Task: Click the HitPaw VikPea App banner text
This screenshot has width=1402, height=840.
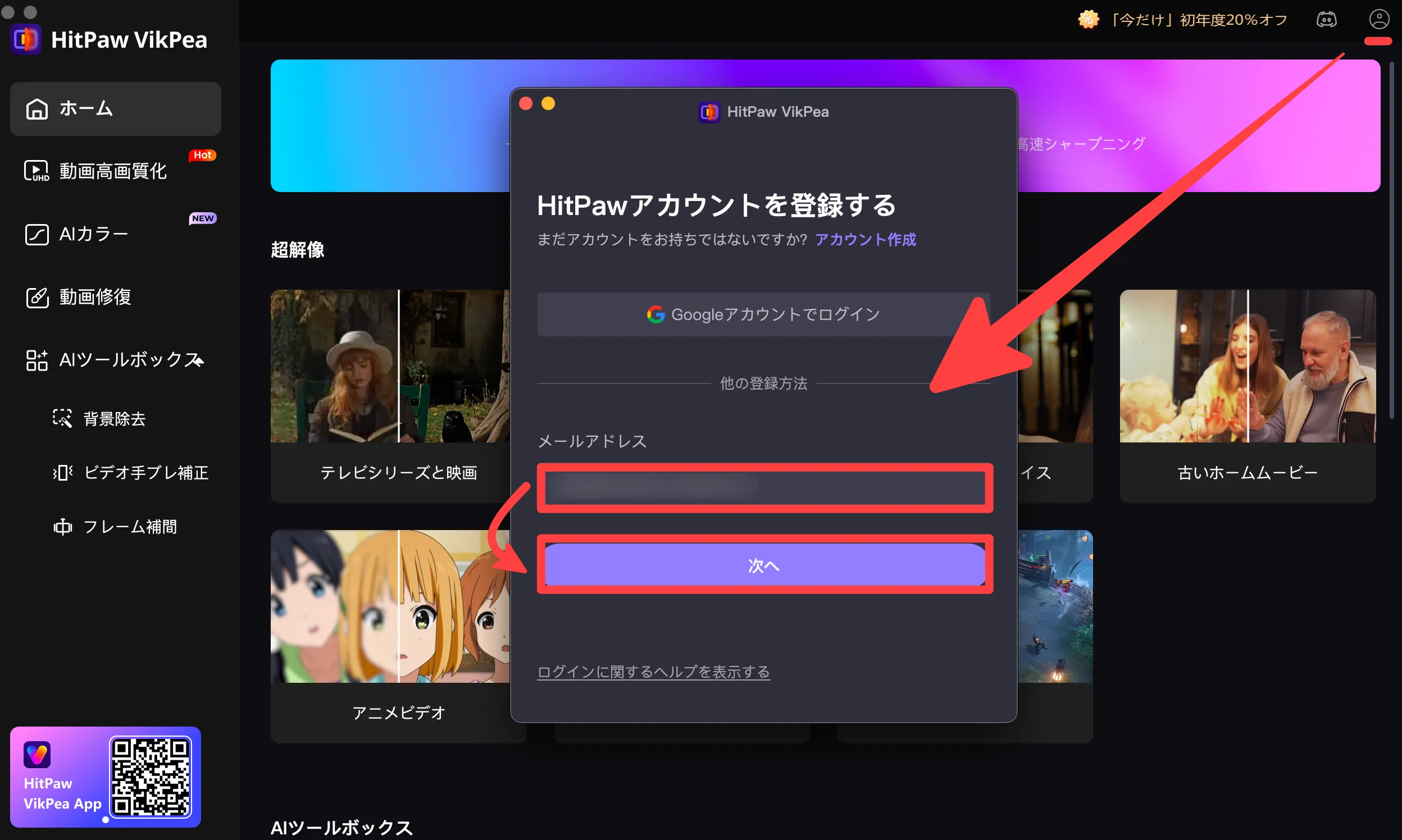Action: pyautogui.click(x=62, y=793)
